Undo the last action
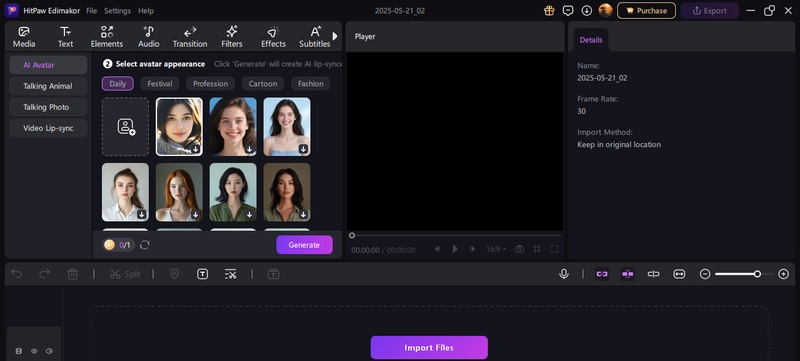Screen dimensions: 800x361 [x=17, y=274]
